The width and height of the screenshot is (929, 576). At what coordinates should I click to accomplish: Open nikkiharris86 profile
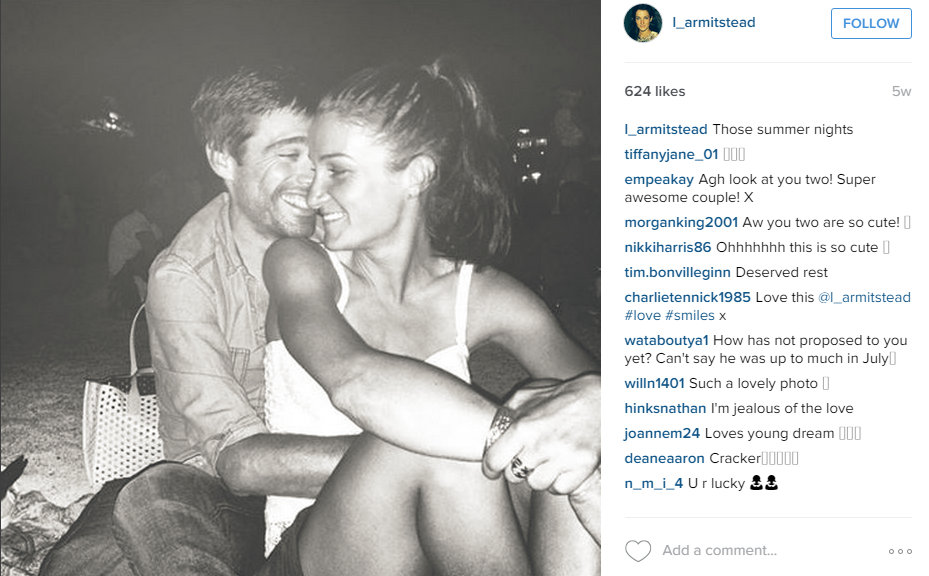(668, 247)
